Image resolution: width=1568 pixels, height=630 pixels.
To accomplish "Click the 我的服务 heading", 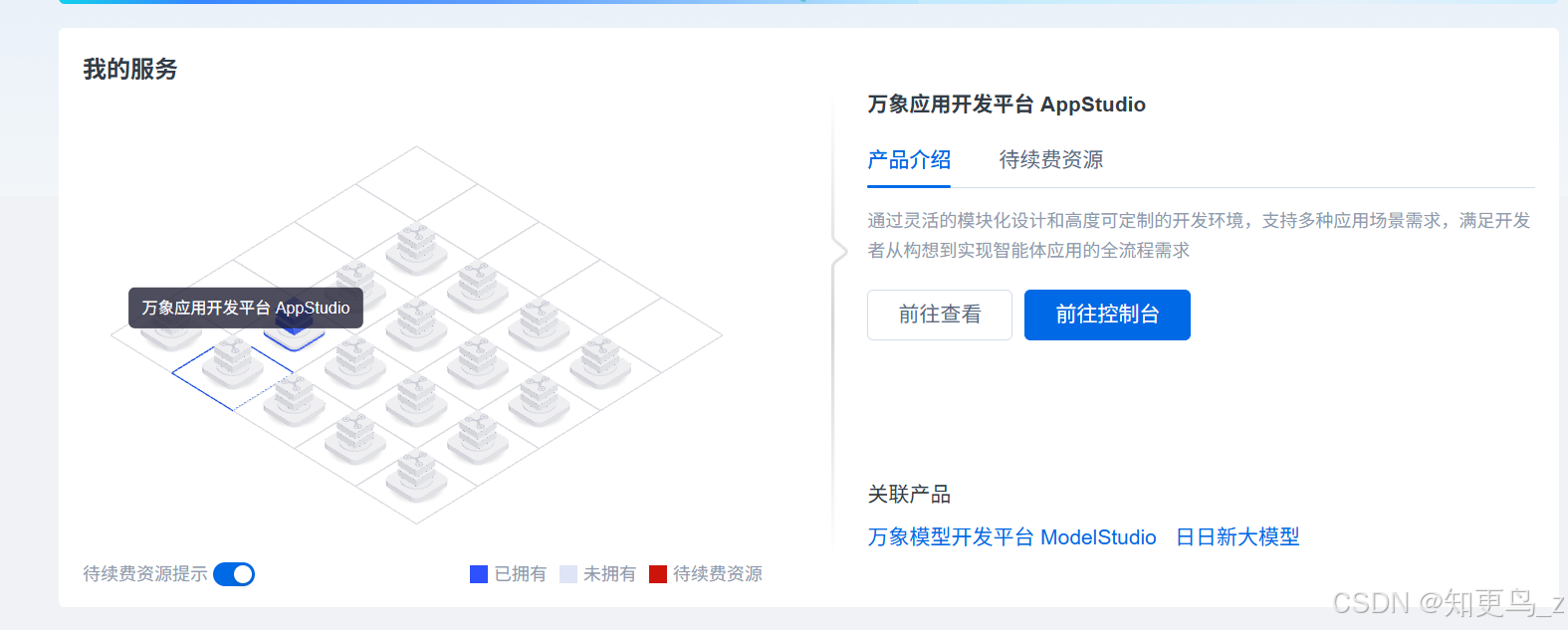I will coord(130,69).
